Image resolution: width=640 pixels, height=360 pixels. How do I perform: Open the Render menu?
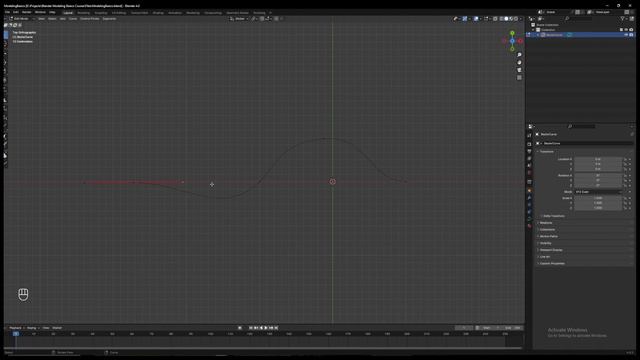[x=27, y=12]
